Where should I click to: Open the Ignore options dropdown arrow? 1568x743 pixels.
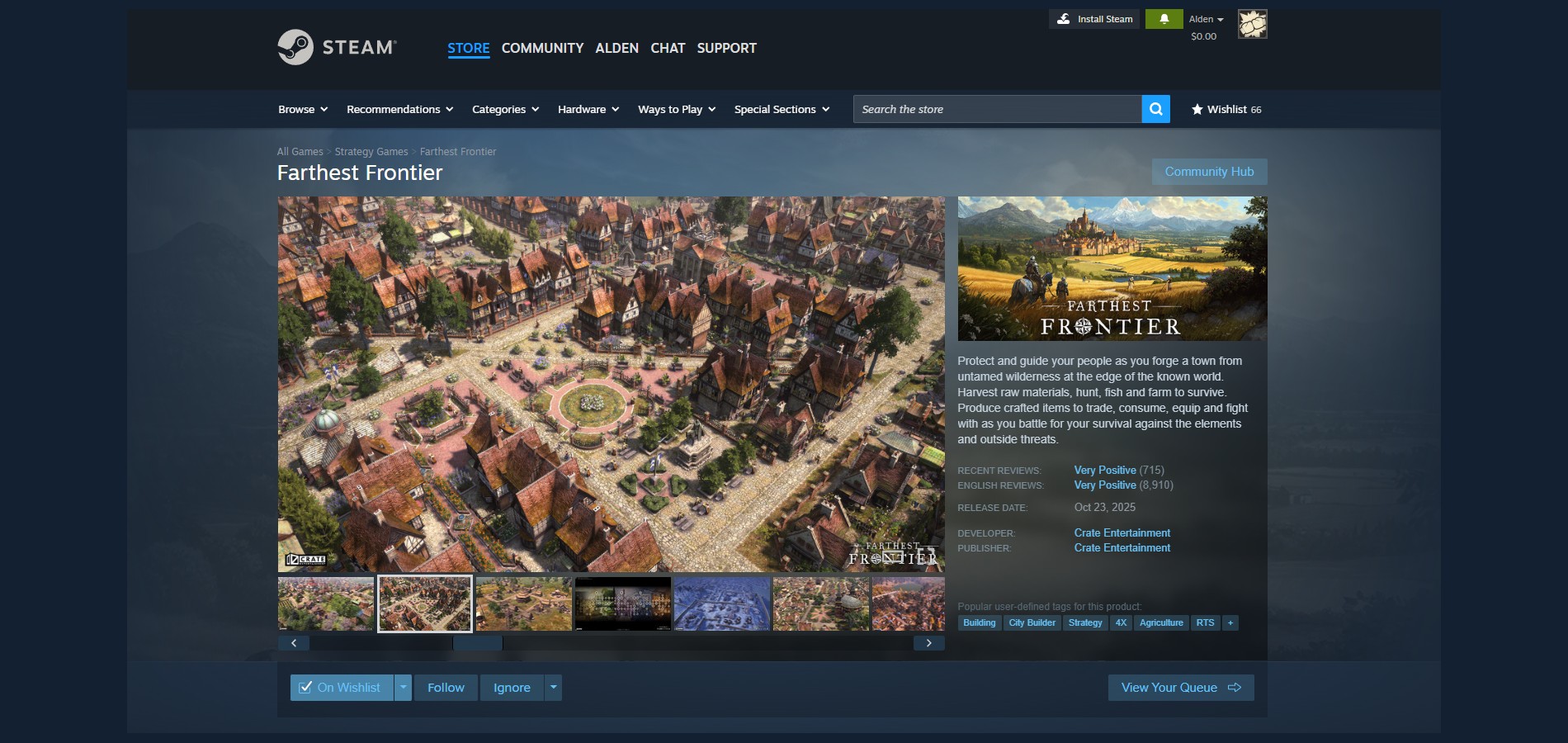[553, 687]
